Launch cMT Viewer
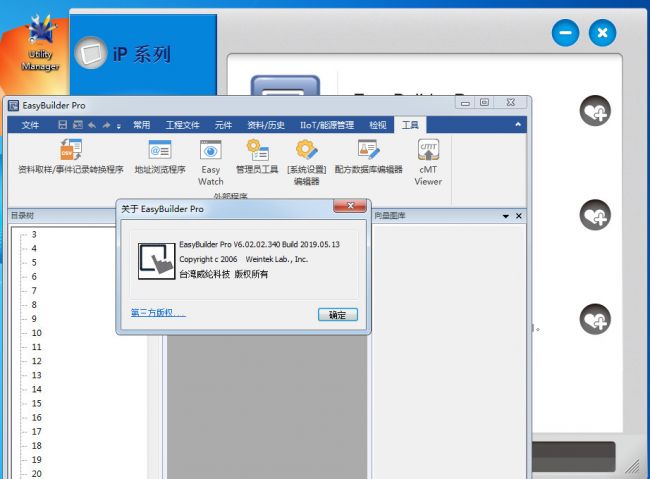 click(x=428, y=163)
